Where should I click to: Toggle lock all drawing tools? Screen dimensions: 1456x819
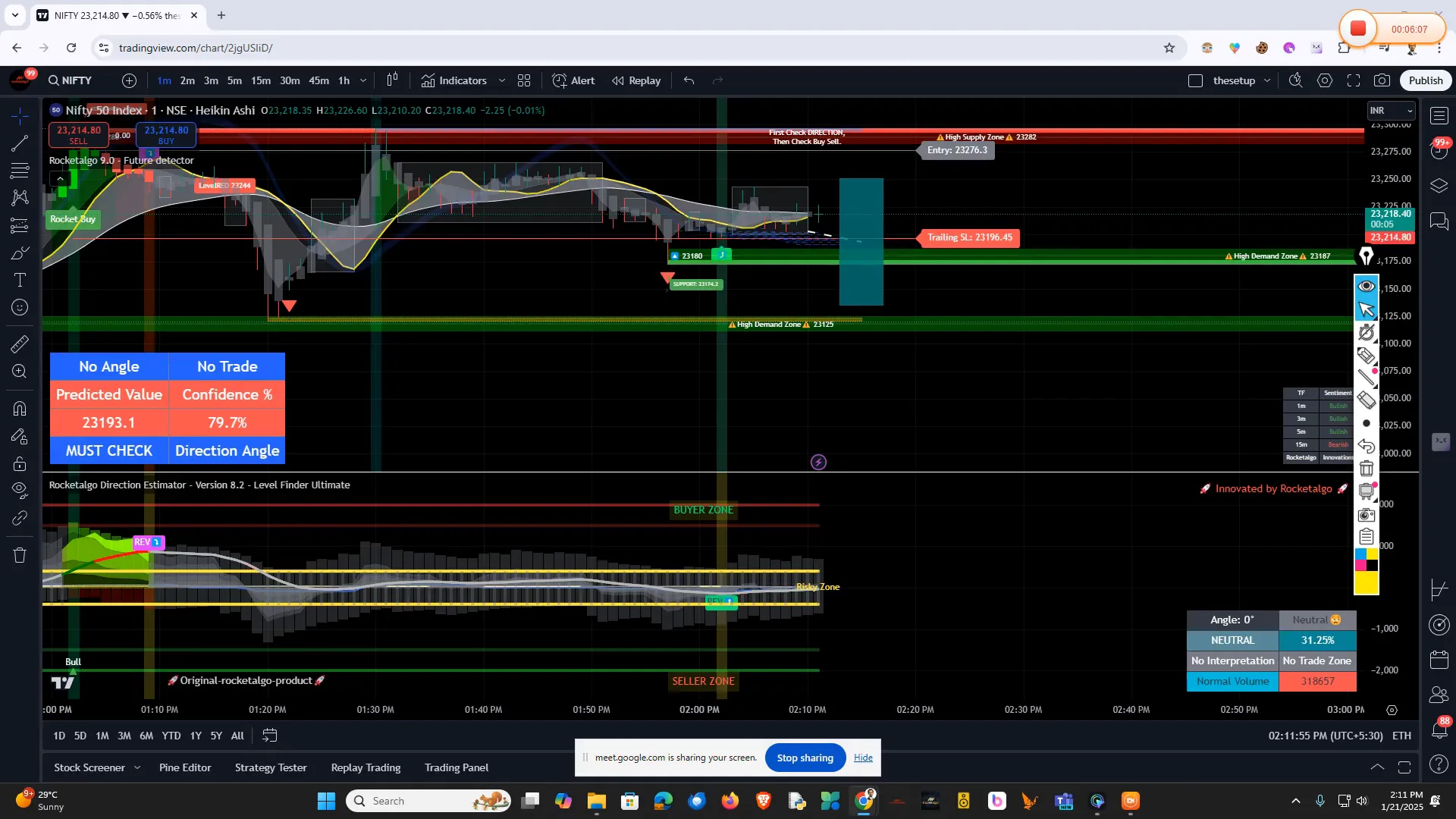pyautogui.click(x=20, y=463)
